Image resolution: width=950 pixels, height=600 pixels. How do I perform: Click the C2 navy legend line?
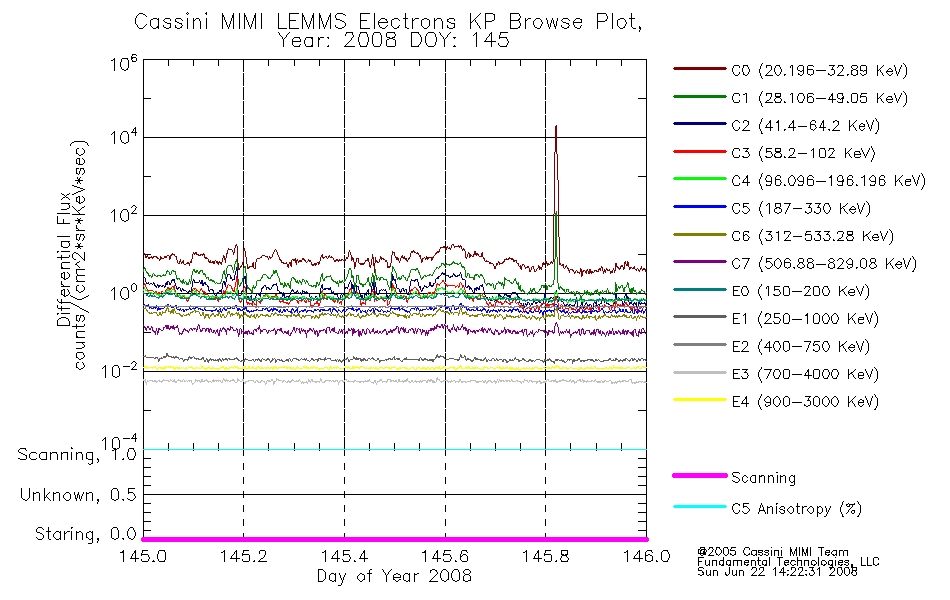pyautogui.click(x=700, y=124)
